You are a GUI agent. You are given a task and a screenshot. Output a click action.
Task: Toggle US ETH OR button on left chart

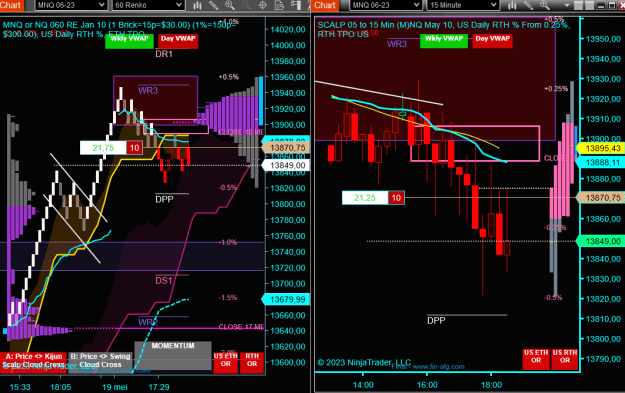[226, 362]
